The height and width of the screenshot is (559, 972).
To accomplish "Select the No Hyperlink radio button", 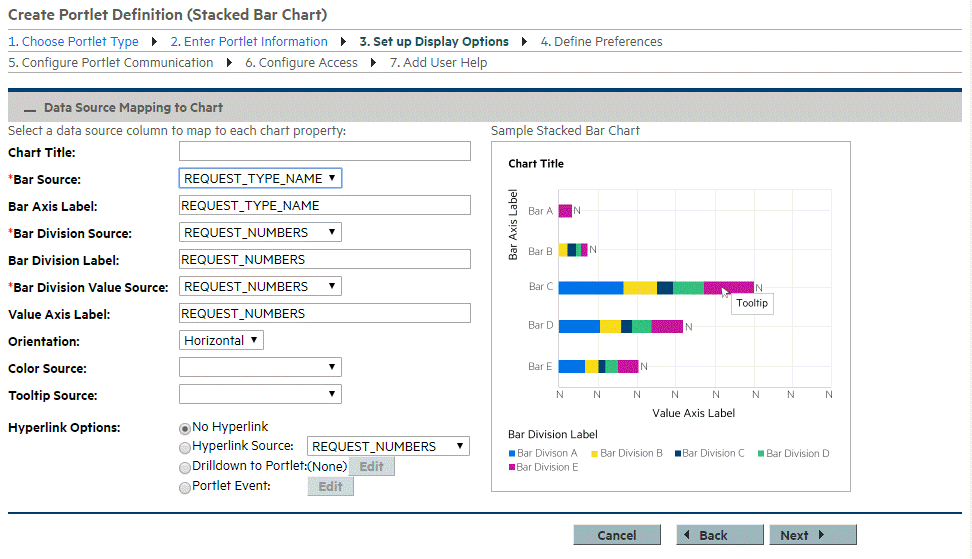I will 185,428.
